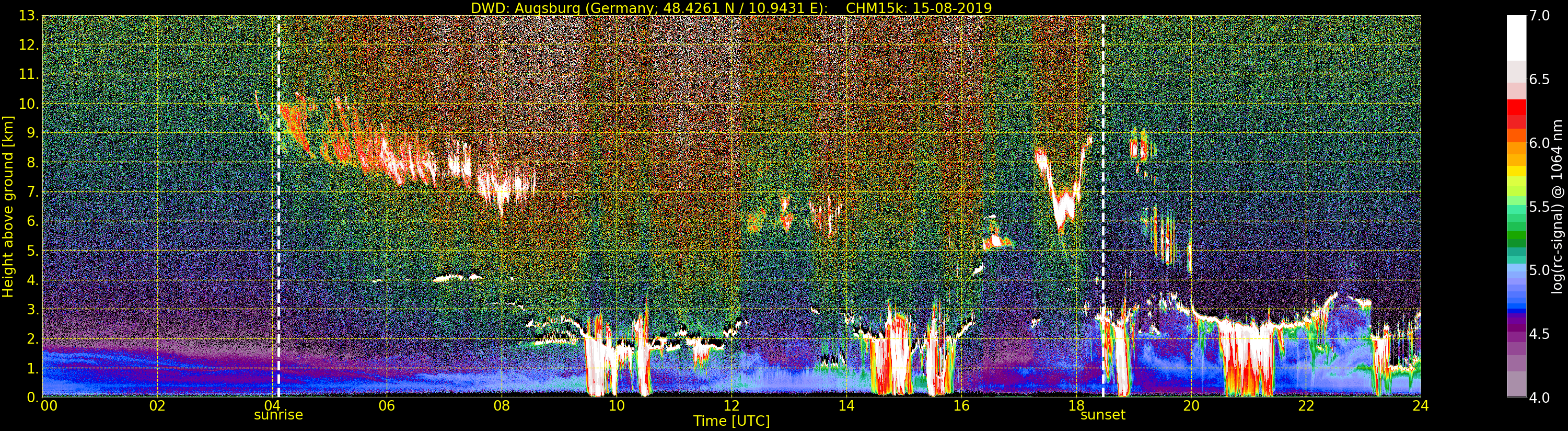
Task: Click the x-axis tick label '18'
Action: click(x=1076, y=405)
